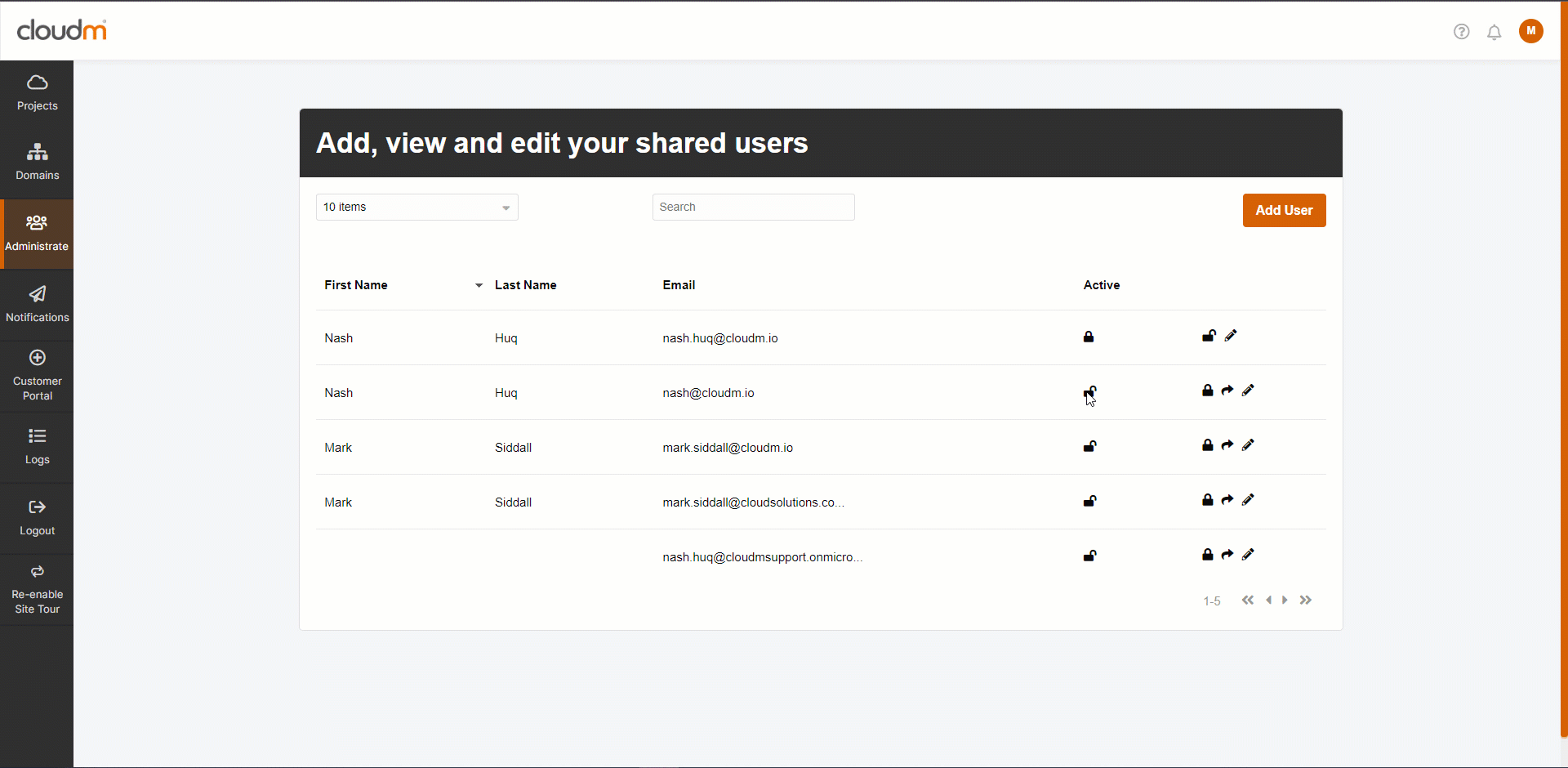Click into the Search input field
The height and width of the screenshot is (768, 1568).
click(x=753, y=208)
